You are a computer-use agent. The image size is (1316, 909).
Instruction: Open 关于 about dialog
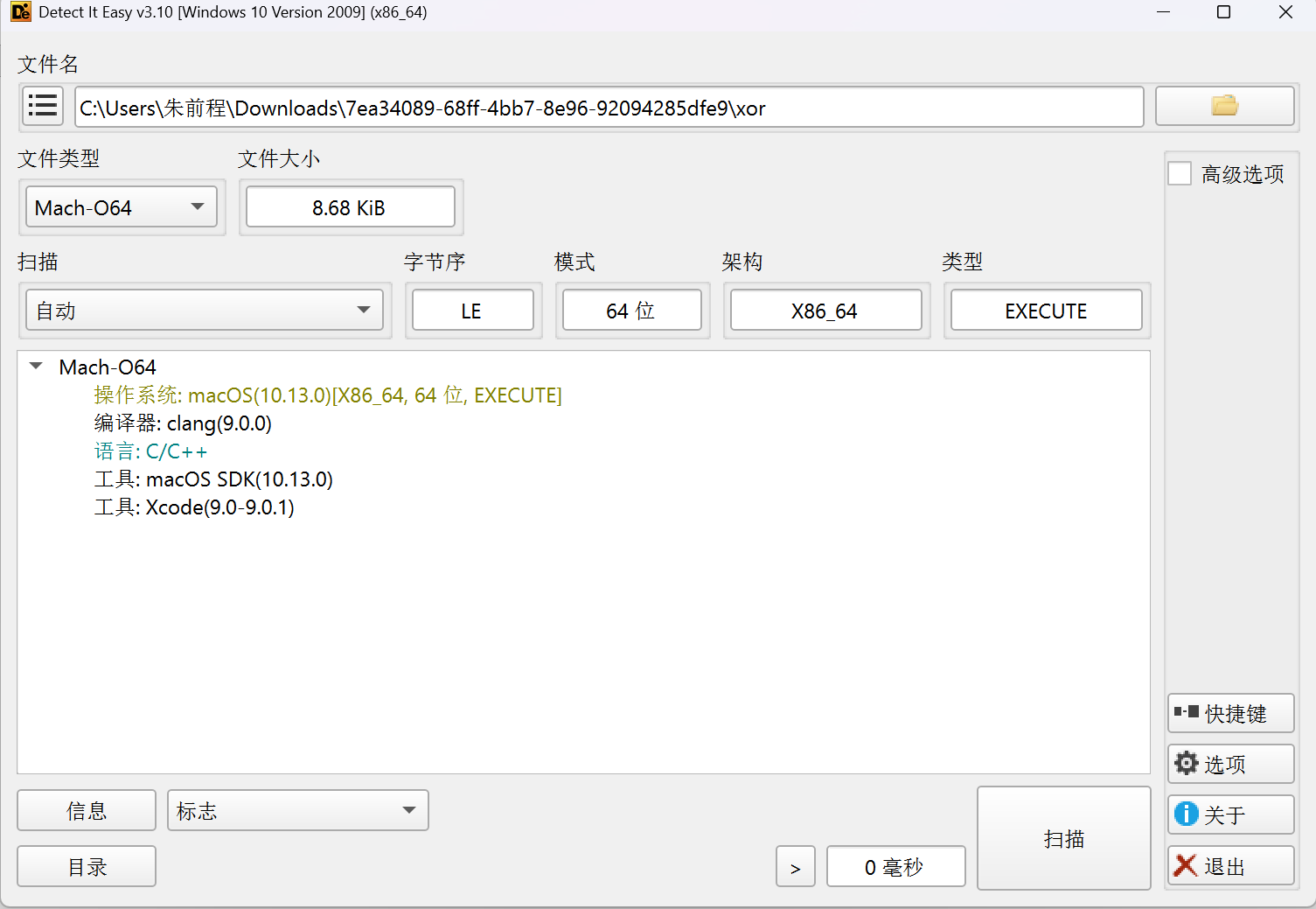1230,815
